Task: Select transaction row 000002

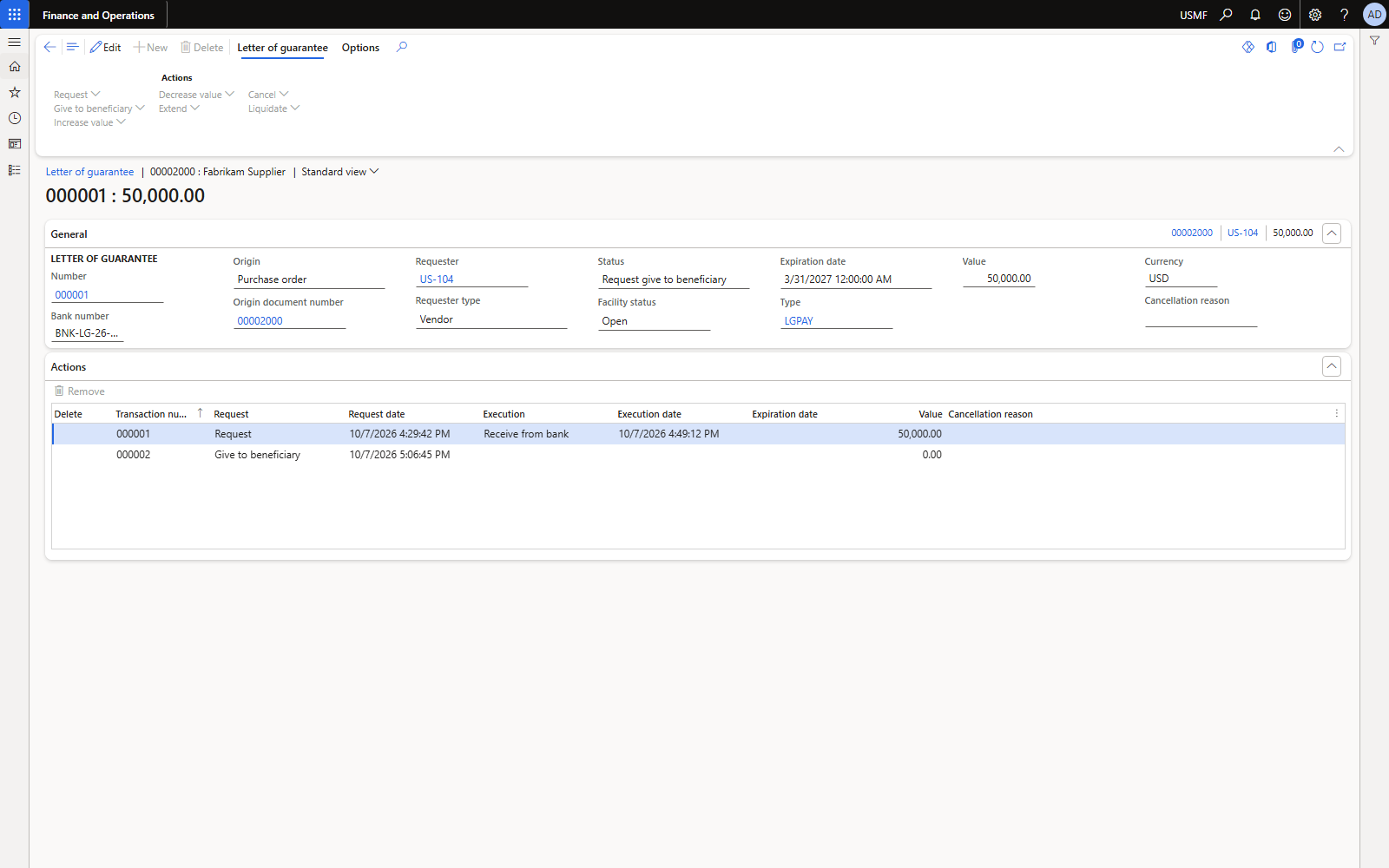Action: point(699,455)
